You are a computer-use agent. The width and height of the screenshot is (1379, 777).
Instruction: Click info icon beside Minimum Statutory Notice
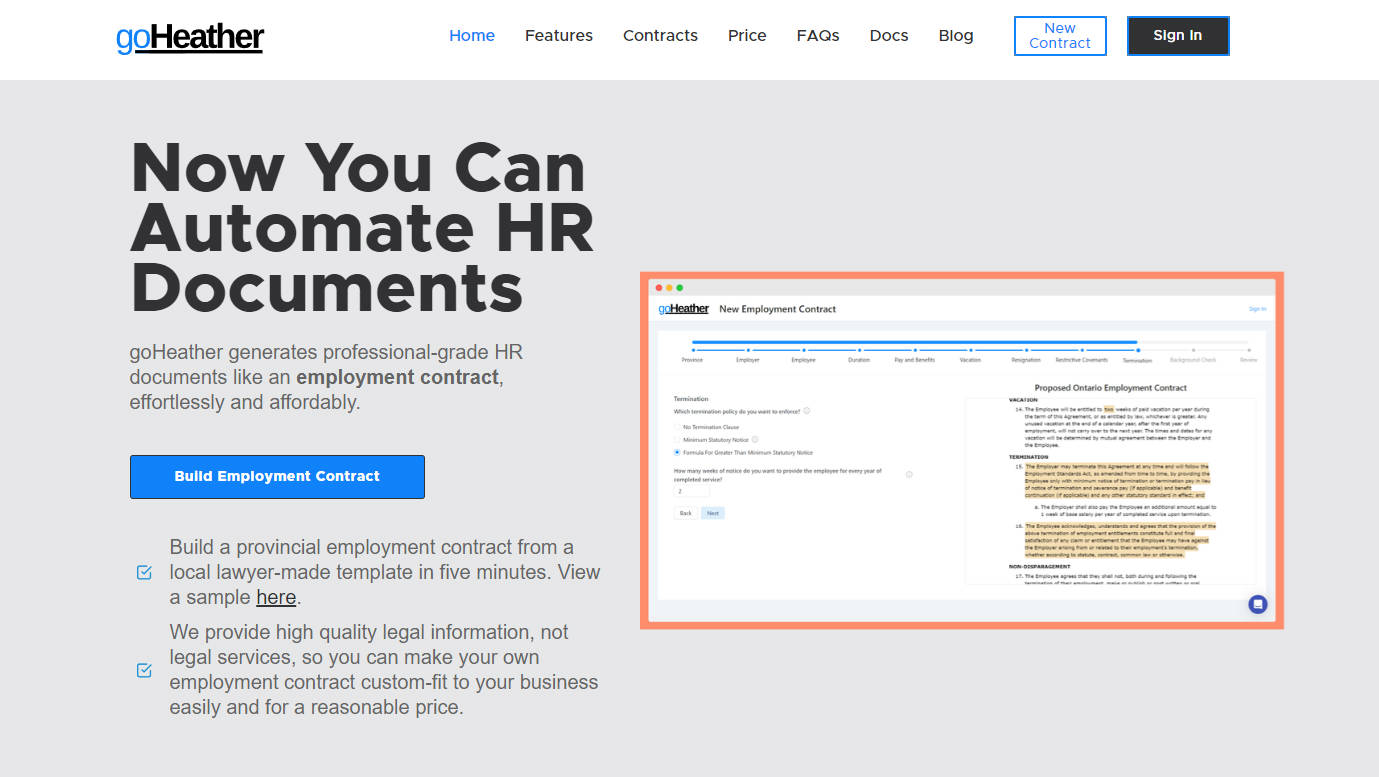[755, 440]
